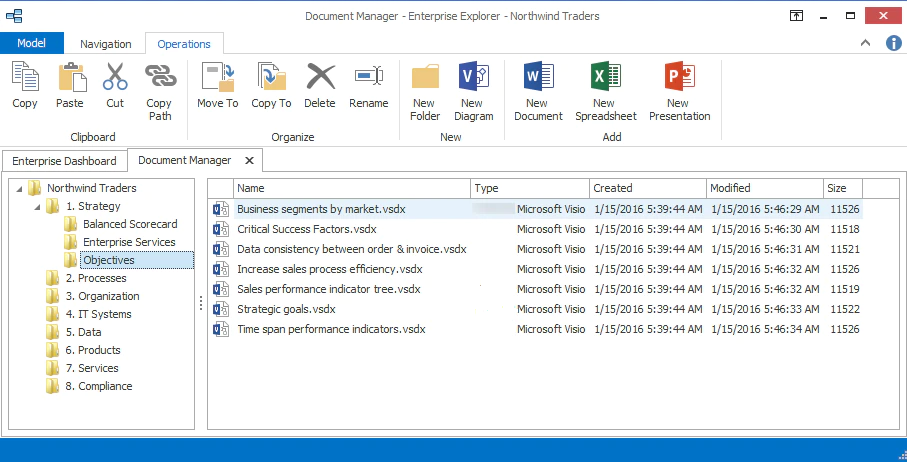Open the Model tab

(32, 43)
